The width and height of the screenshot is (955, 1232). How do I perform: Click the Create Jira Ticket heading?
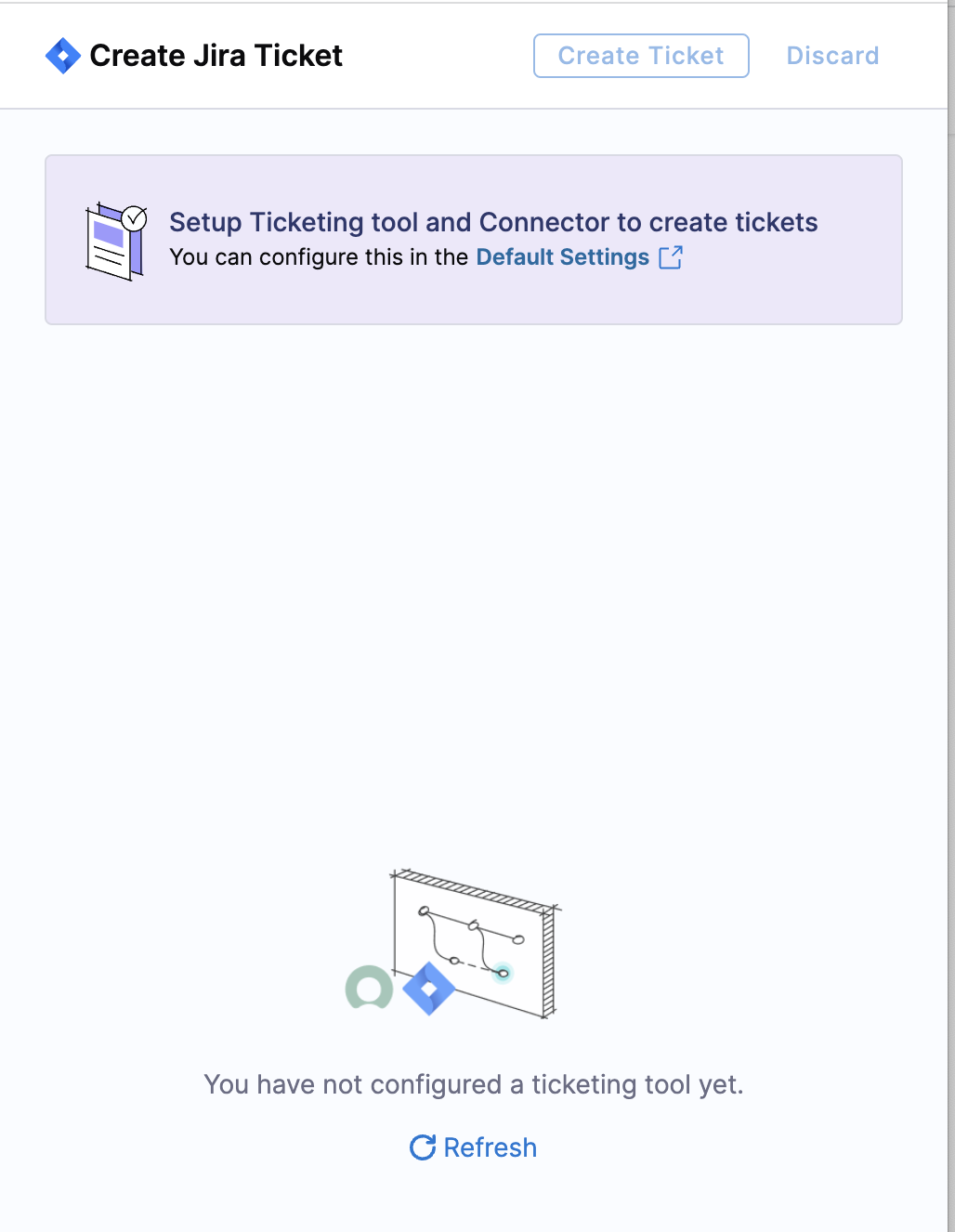coord(216,56)
